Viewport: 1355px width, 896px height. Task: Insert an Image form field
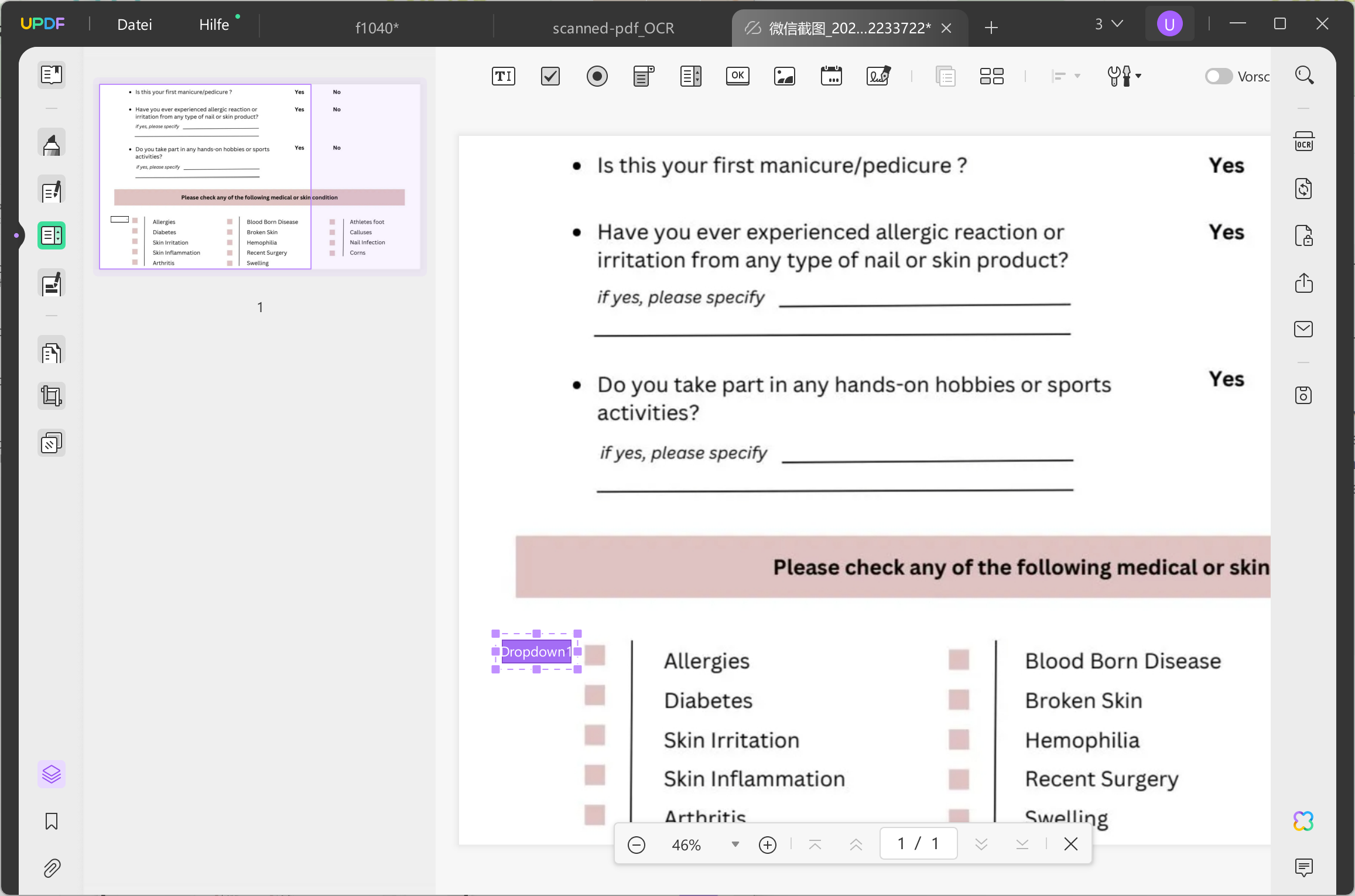(x=783, y=76)
